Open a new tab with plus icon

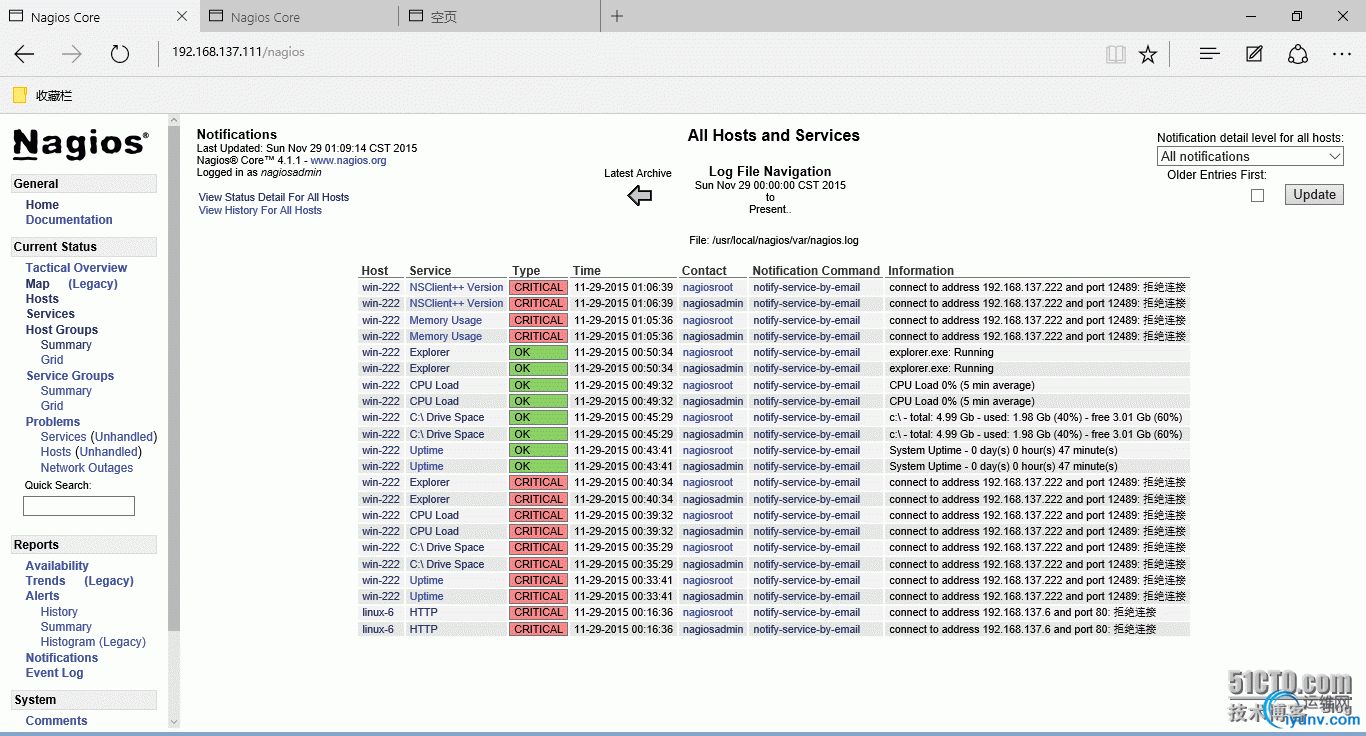point(617,16)
